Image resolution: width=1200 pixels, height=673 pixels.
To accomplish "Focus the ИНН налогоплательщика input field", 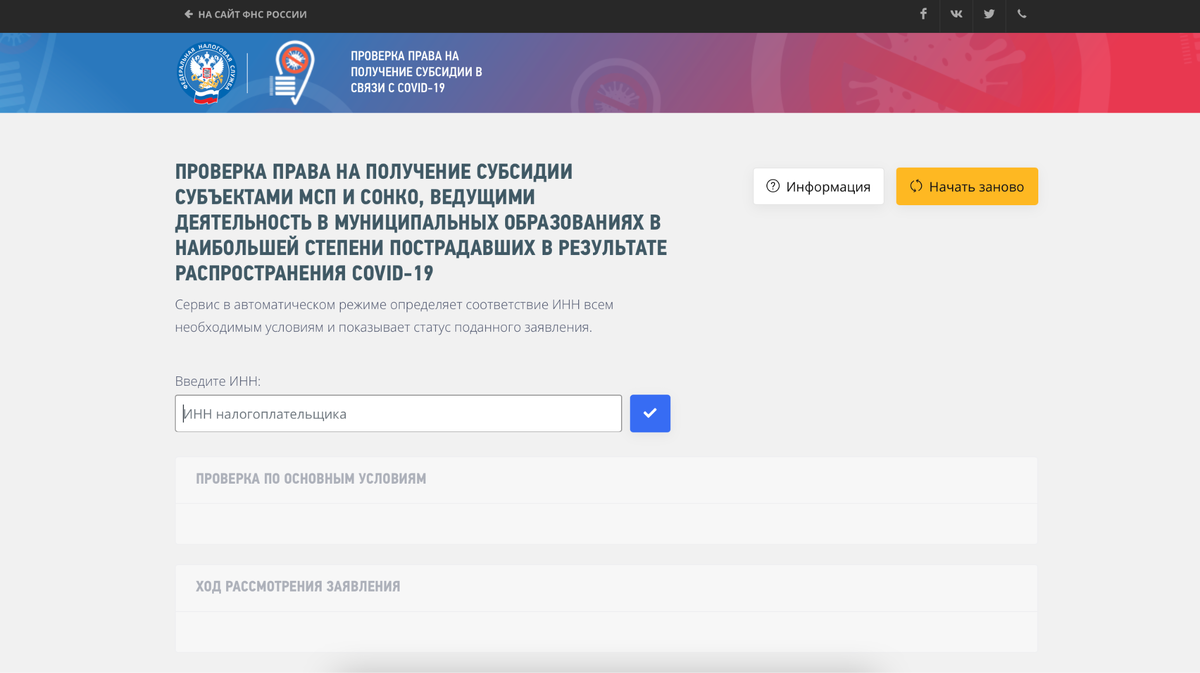I will (398, 413).
